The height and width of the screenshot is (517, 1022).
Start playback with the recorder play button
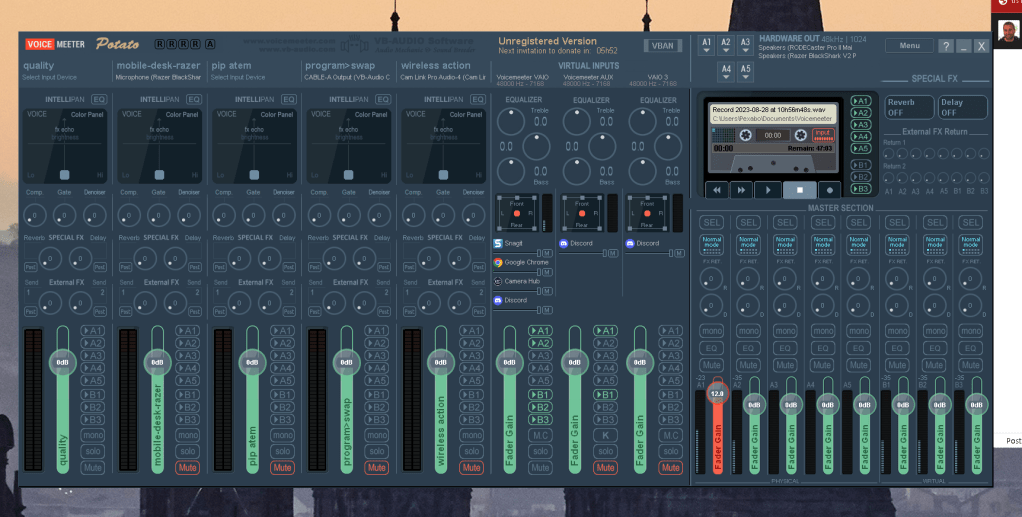coord(768,190)
